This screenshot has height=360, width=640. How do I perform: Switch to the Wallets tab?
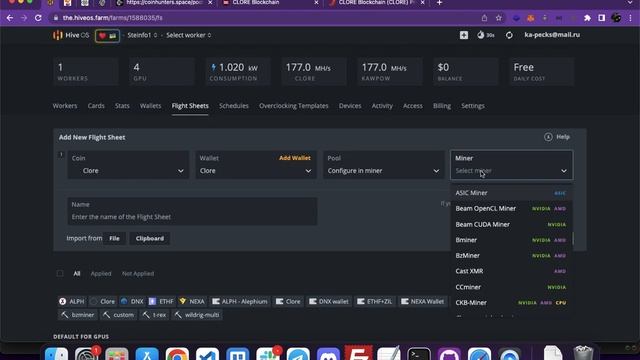[x=150, y=106]
